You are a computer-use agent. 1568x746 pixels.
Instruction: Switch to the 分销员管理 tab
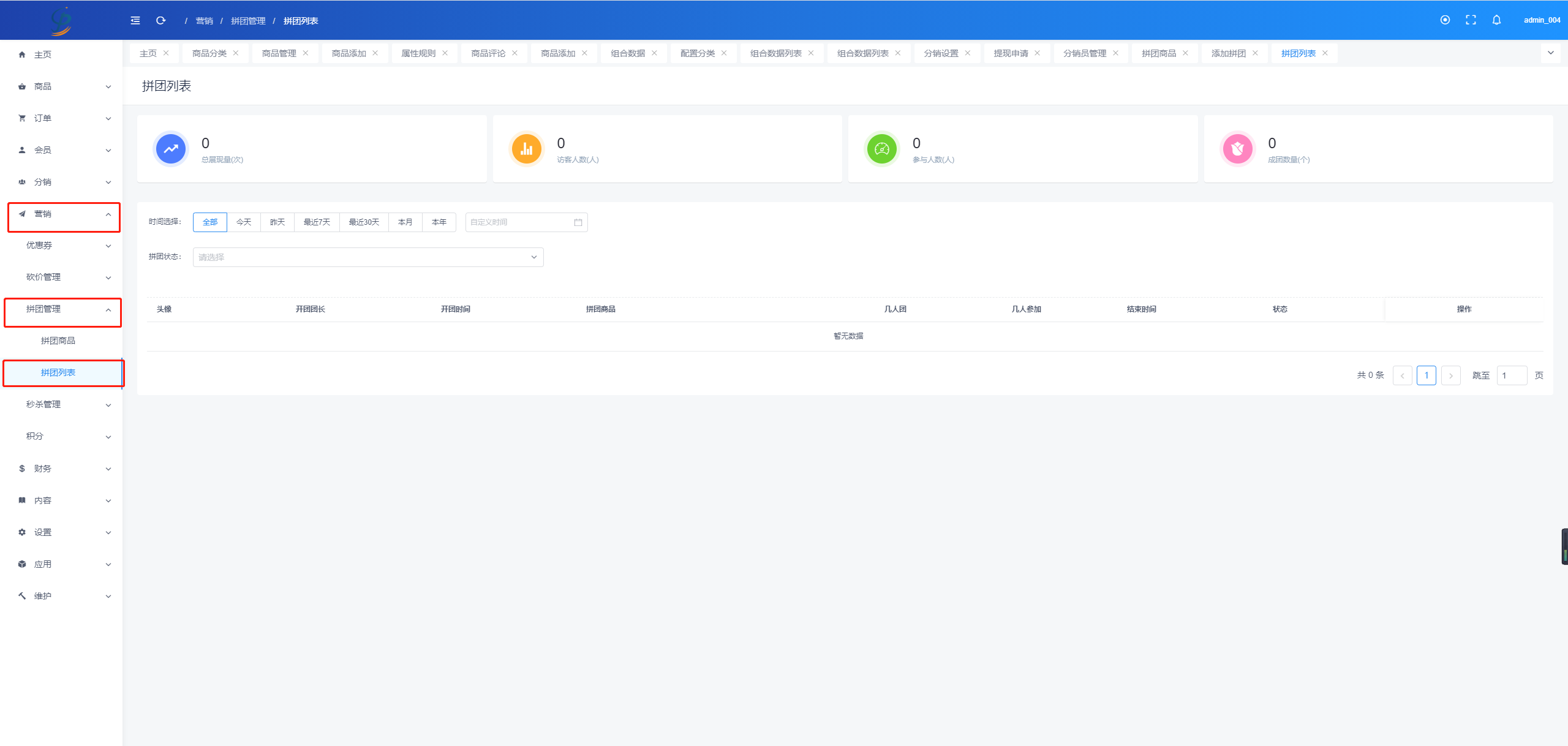1085,53
